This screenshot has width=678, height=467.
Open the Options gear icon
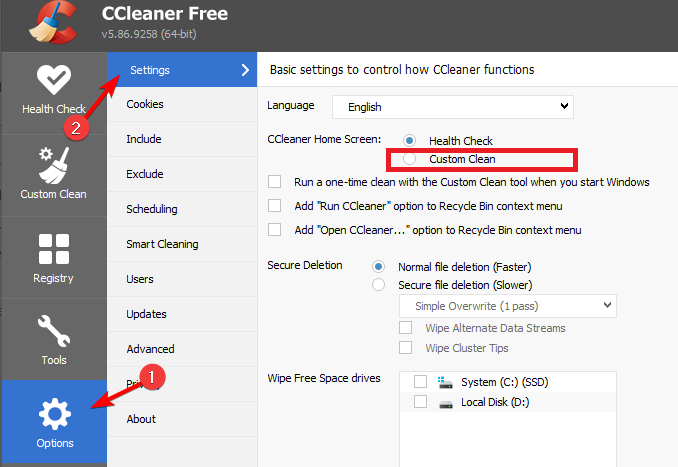(54, 414)
